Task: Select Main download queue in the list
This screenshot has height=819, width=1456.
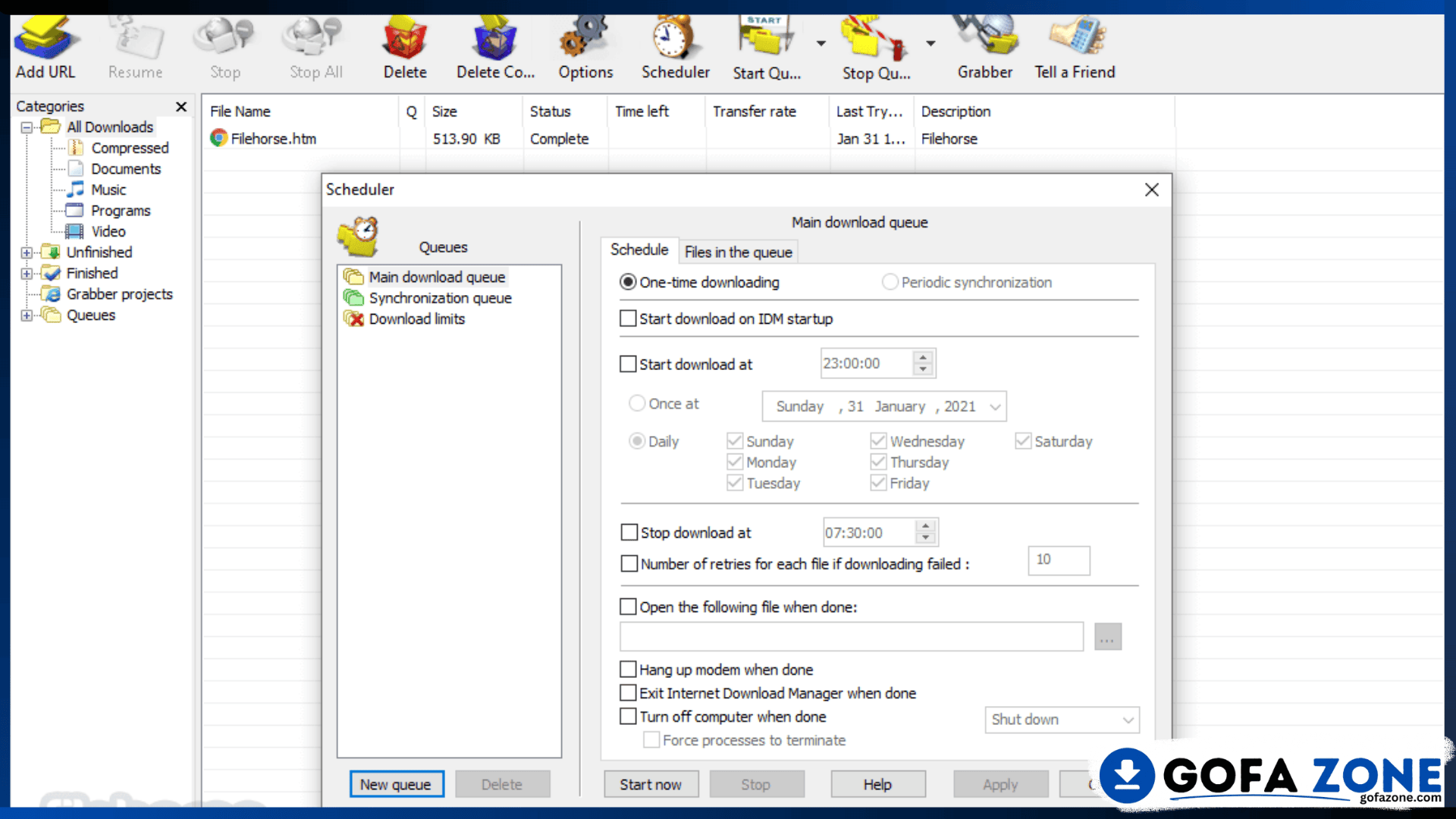Action: point(437,277)
